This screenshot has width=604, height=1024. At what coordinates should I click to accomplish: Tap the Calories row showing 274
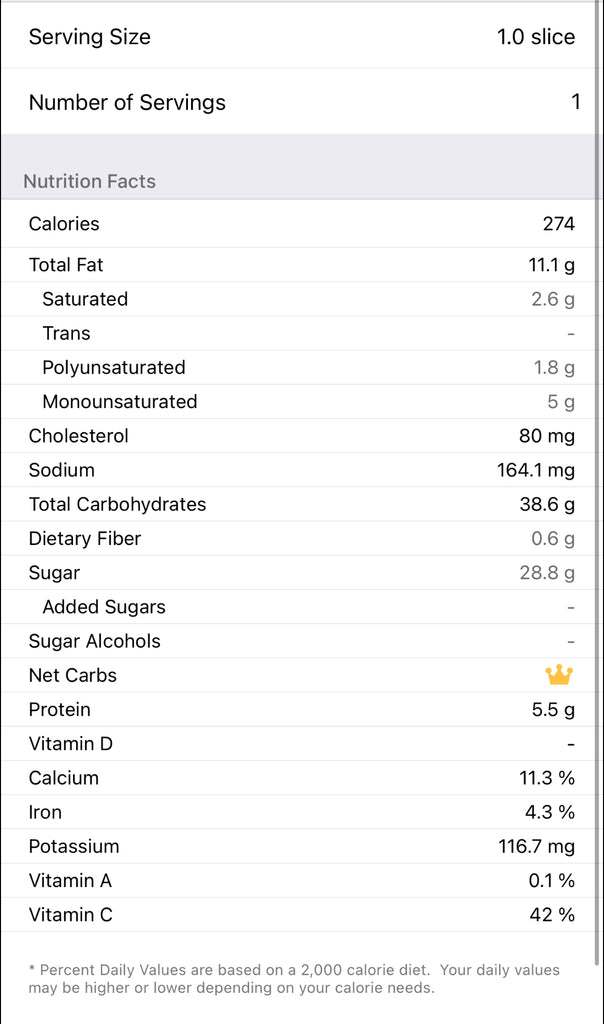point(300,224)
